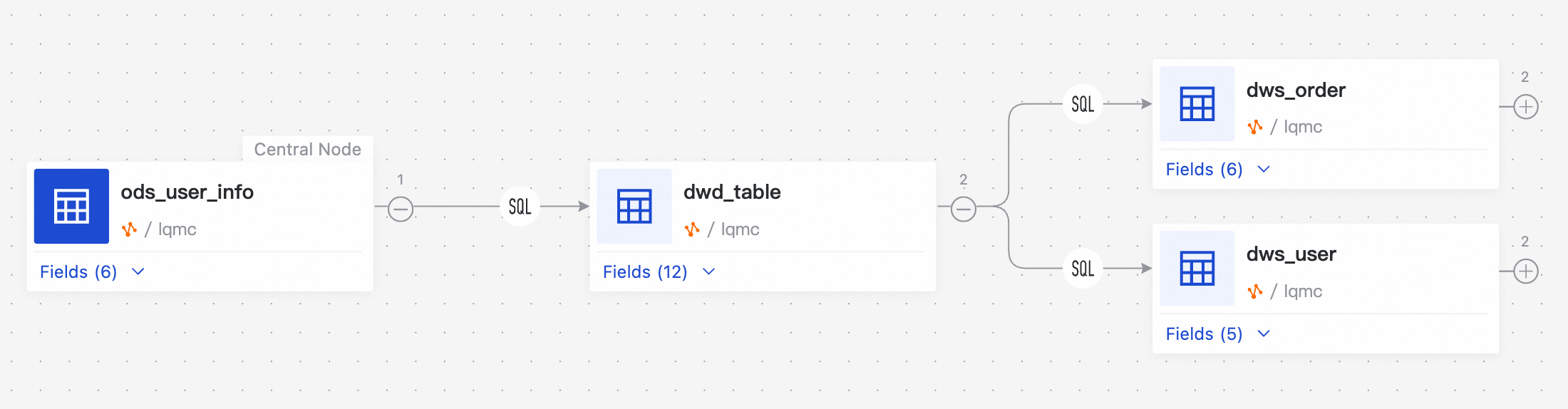The height and width of the screenshot is (409, 1568).
Task: Expand Fields (5) of dws_user
Action: pos(1217,333)
